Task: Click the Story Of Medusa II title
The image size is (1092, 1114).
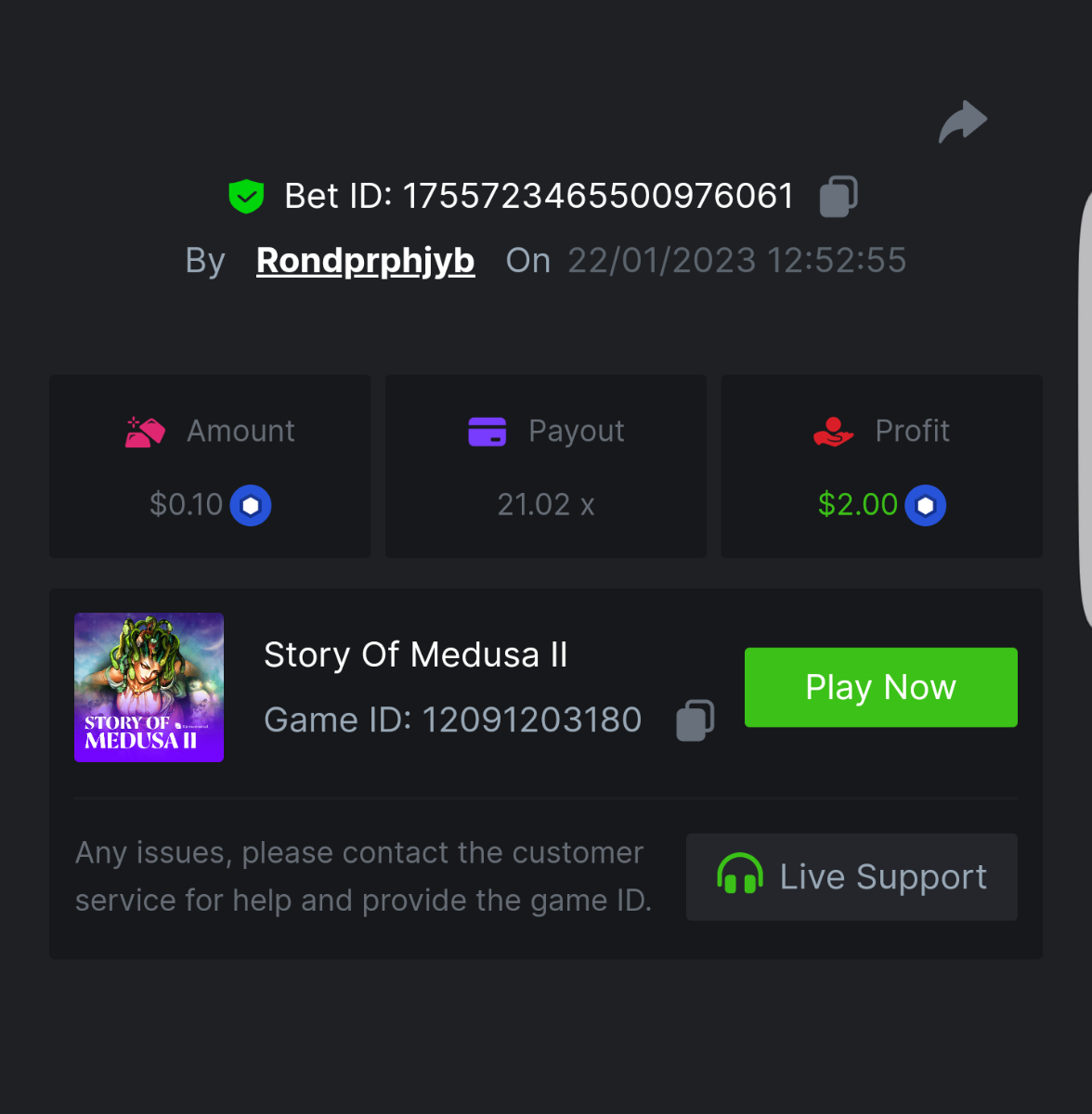Action: point(415,654)
